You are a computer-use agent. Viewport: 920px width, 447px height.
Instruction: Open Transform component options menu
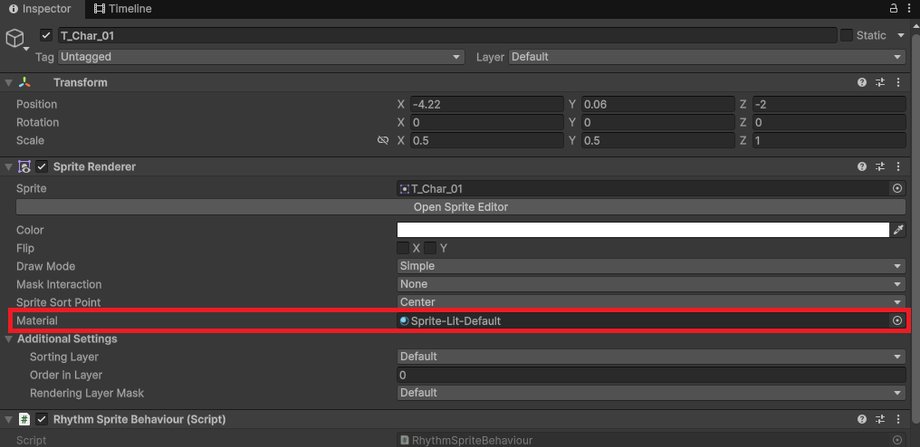pyautogui.click(x=898, y=83)
